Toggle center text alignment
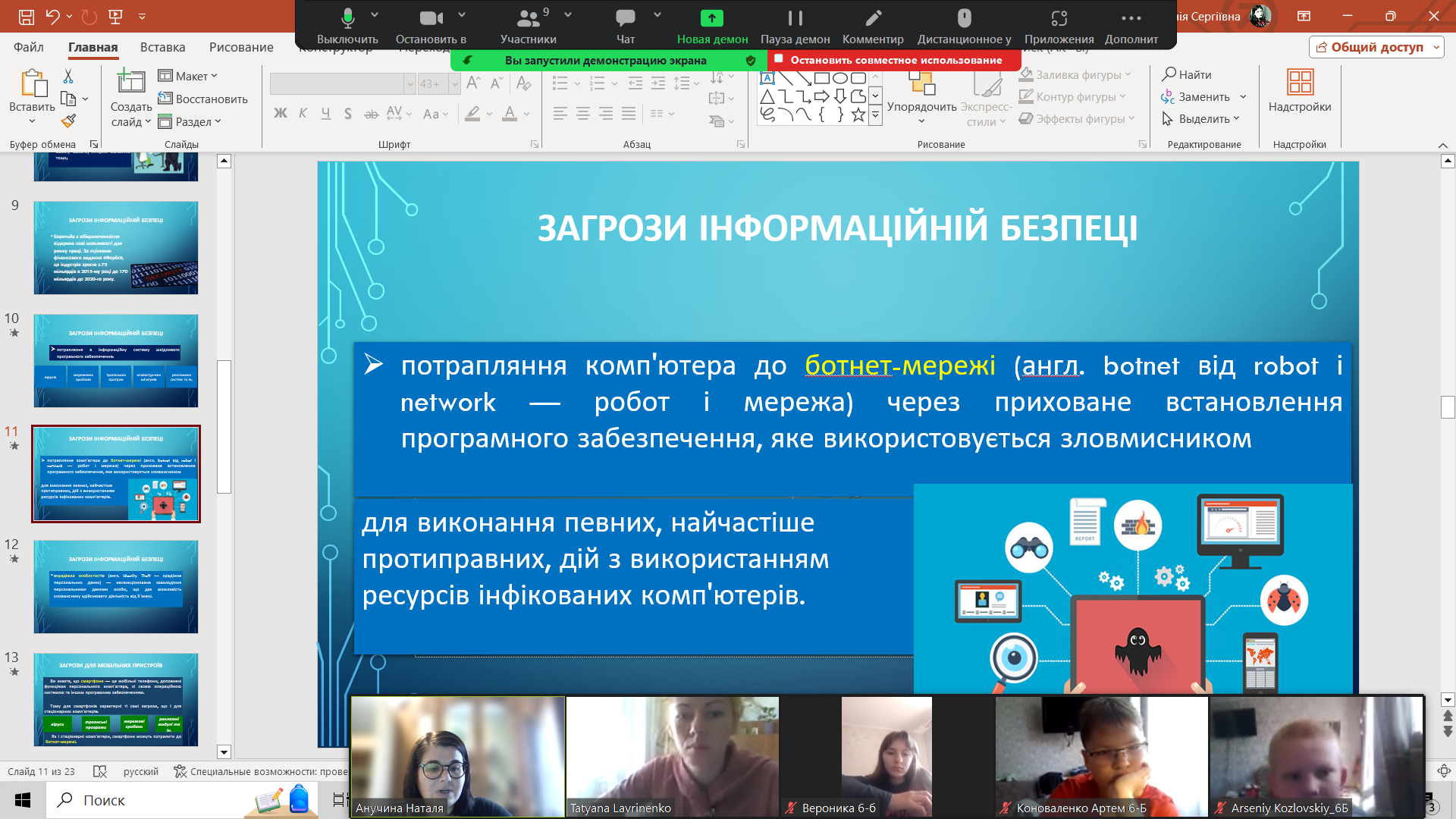The height and width of the screenshot is (819, 1456). (x=583, y=114)
